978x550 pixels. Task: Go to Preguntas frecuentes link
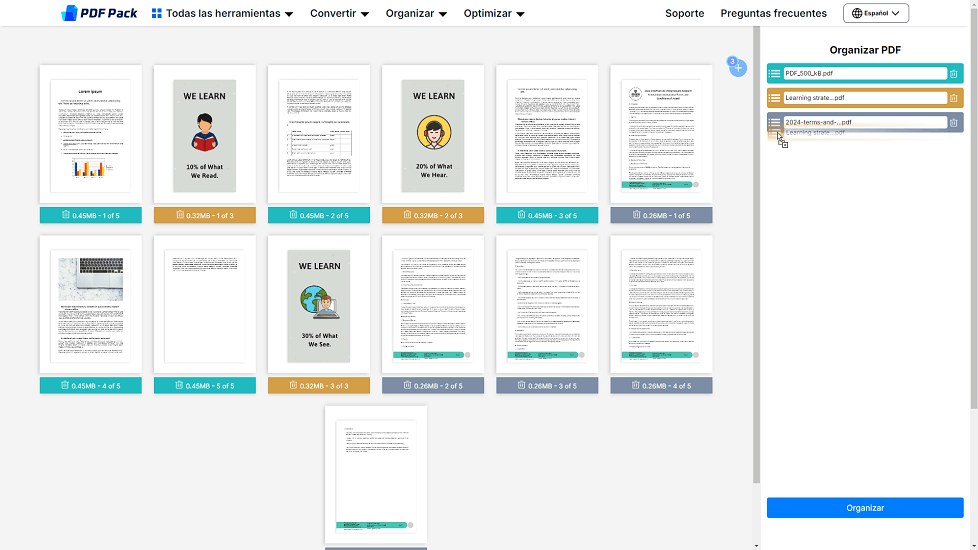pos(773,14)
